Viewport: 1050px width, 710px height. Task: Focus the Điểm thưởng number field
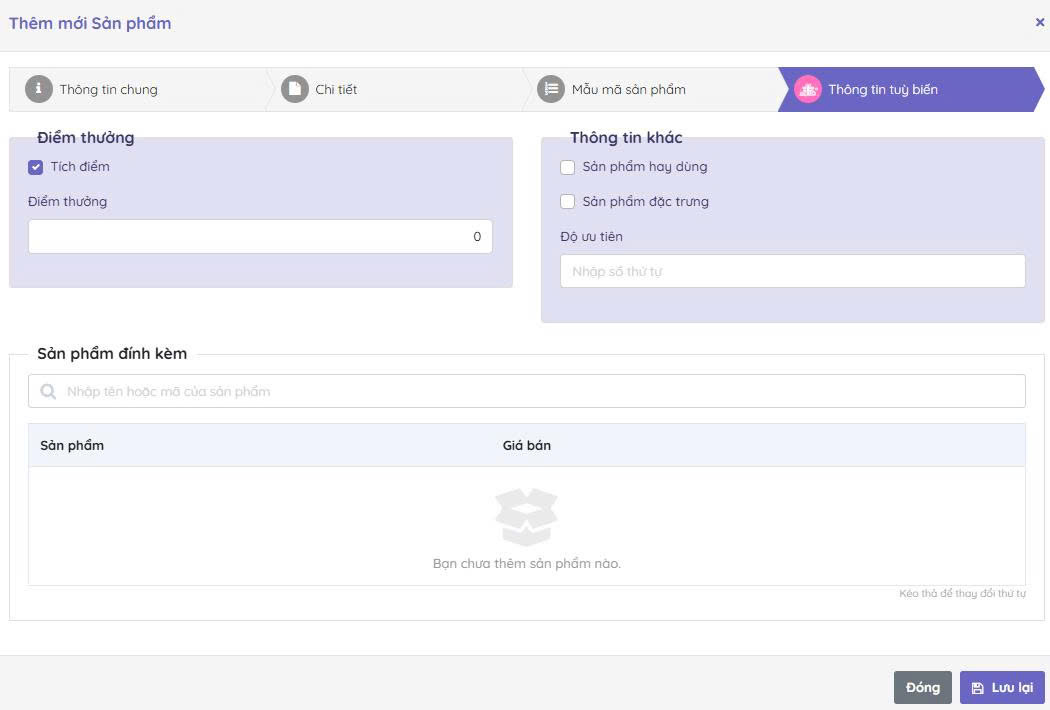pyautogui.click(x=260, y=237)
